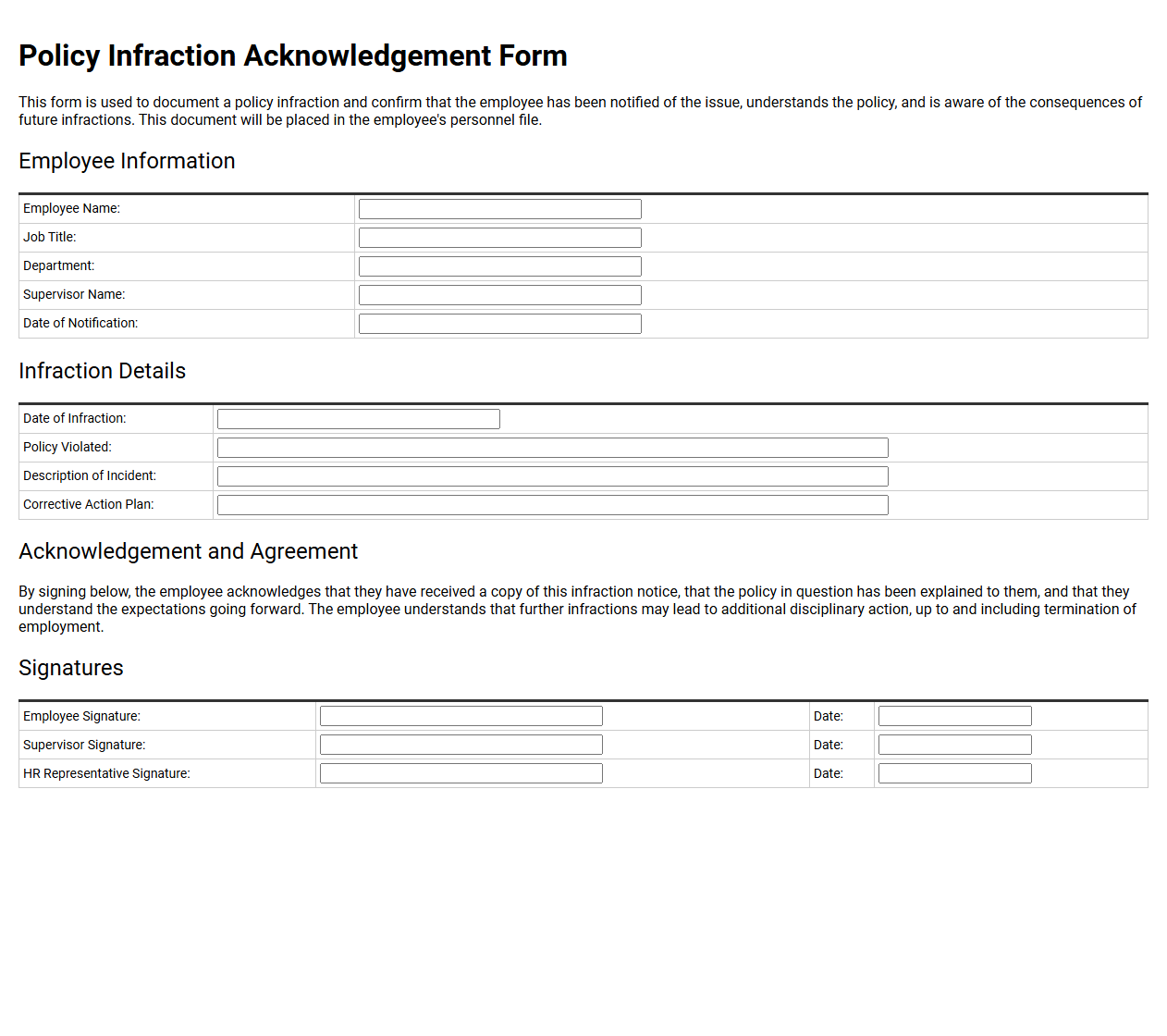
Task: Focus the Corrective Action Plan input
Action: [x=552, y=505]
